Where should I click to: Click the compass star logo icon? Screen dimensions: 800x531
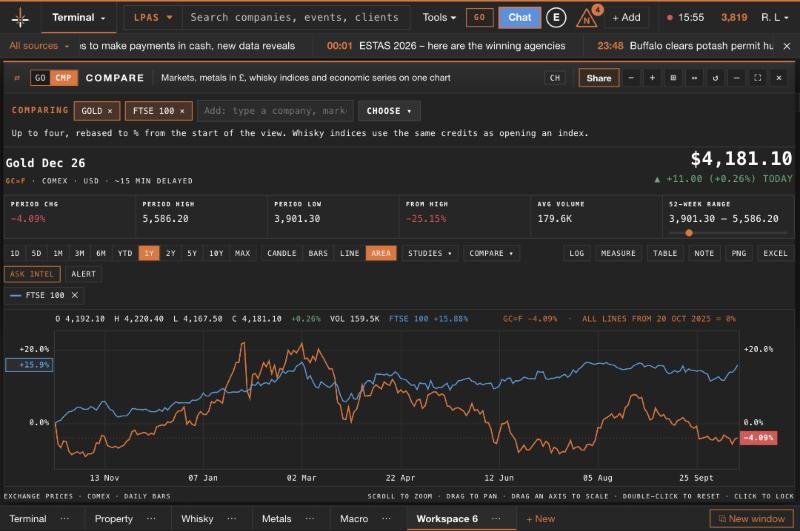(x=20, y=18)
